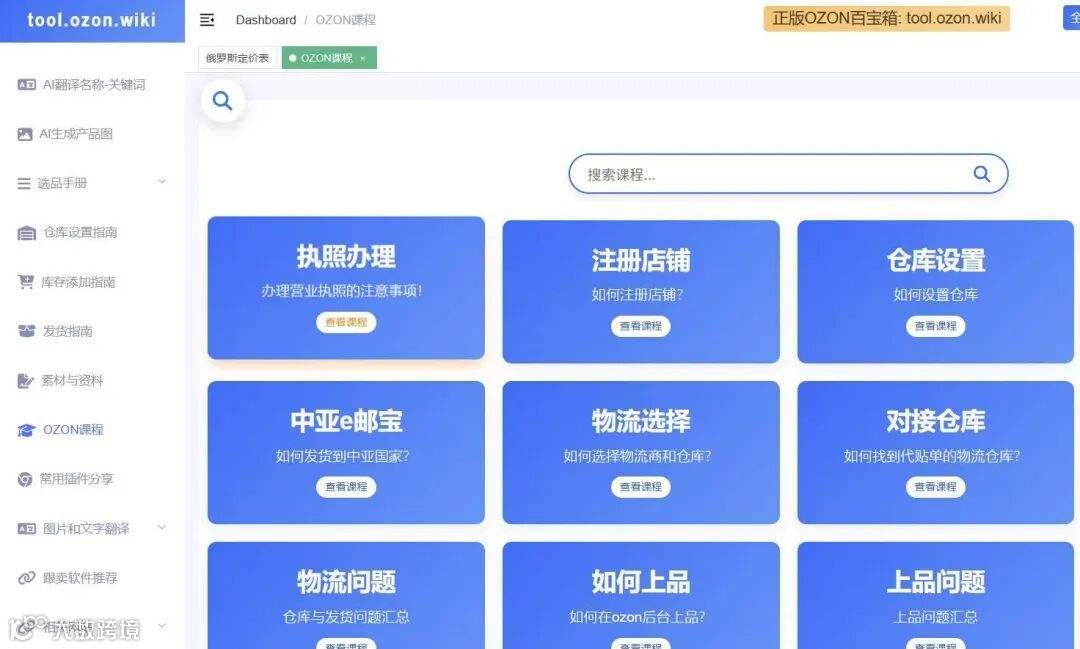Image resolution: width=1080 pixels, height=649 pixels.
Task: Click the AI翻译名称-关键词 sidebar icon
Action: point(26,85)
